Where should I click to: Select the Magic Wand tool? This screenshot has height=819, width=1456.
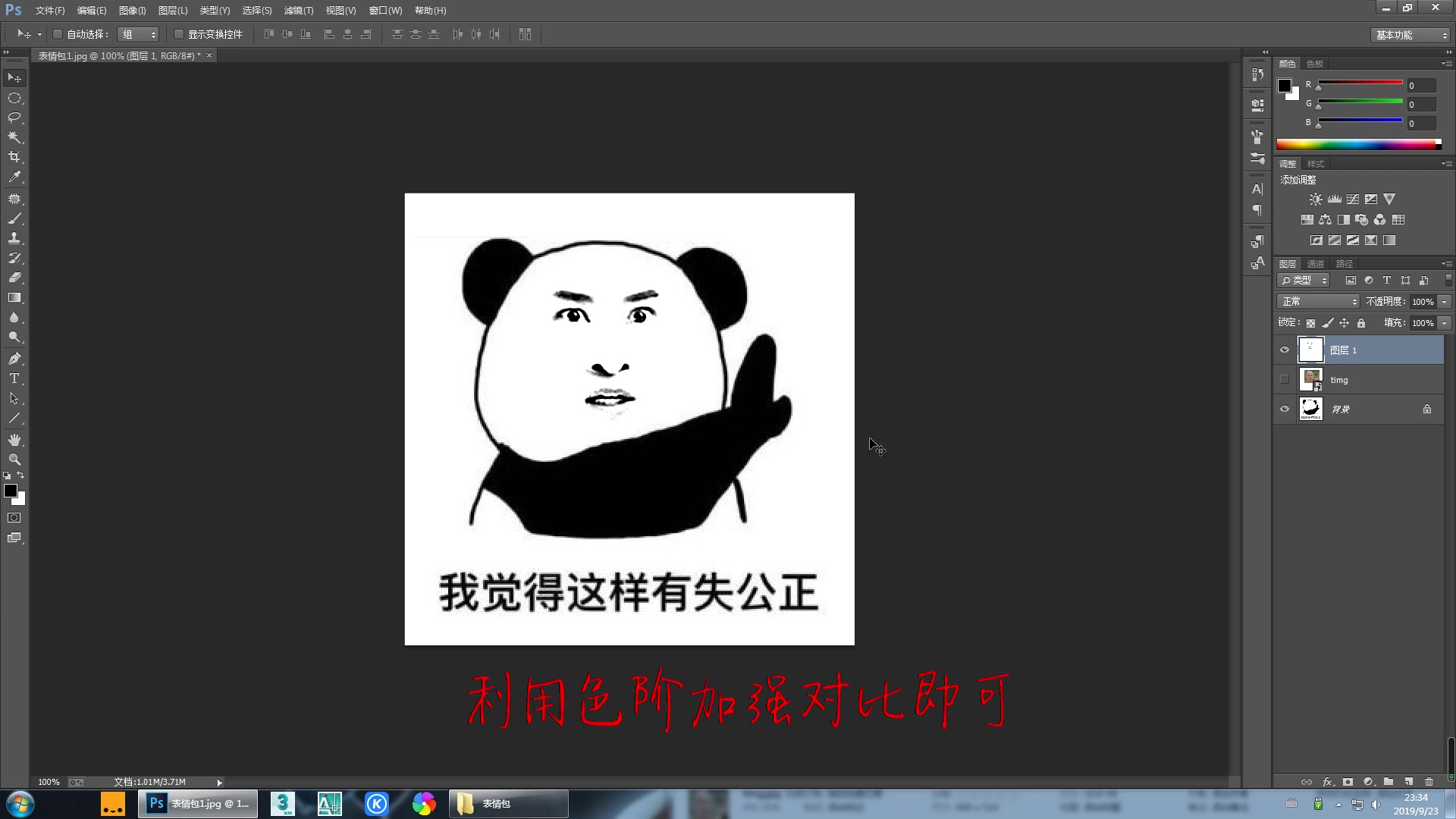click(x=14, y=137)
